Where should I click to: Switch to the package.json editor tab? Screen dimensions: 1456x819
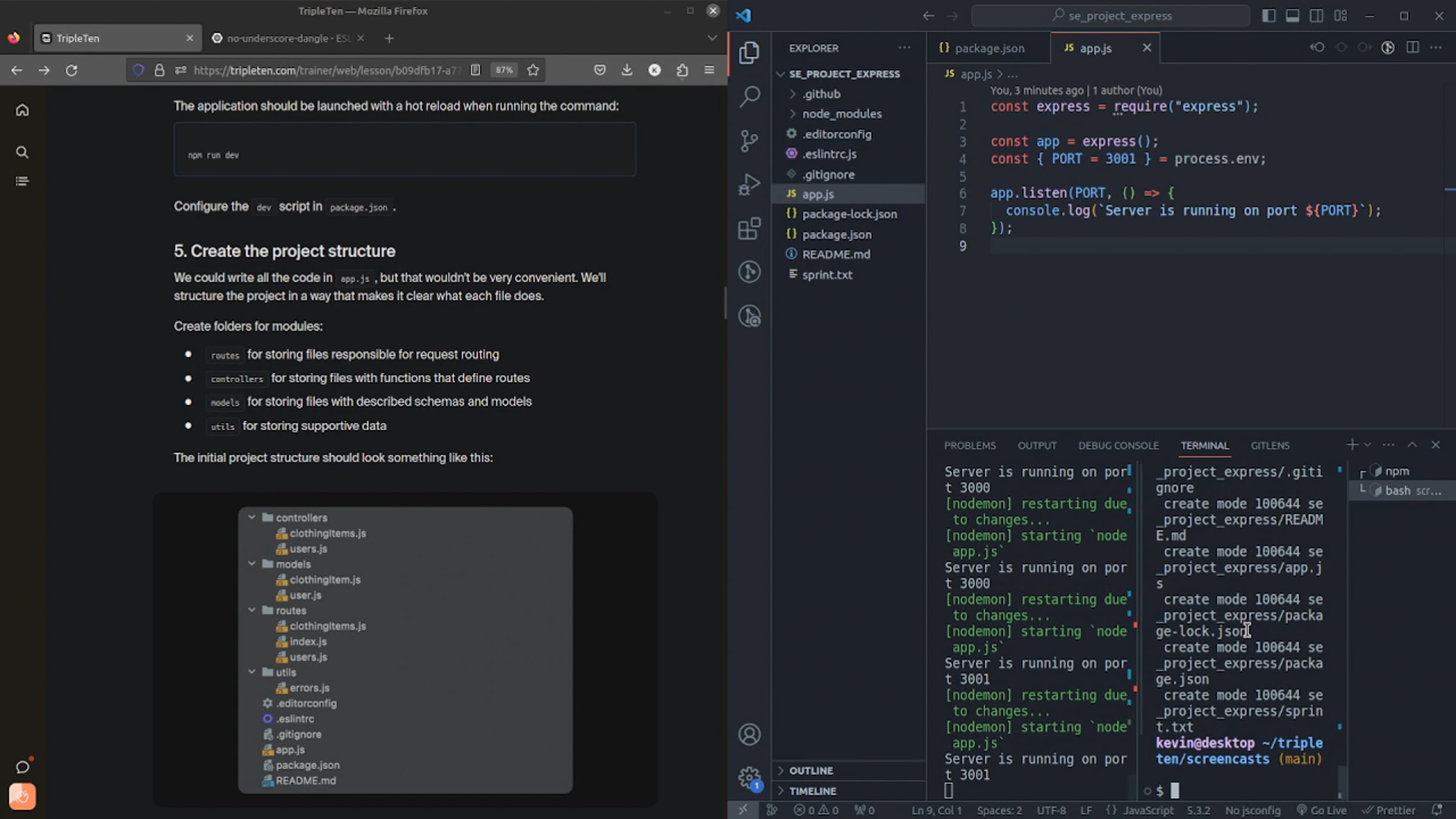pyautogui.click(x=989, y=48)
